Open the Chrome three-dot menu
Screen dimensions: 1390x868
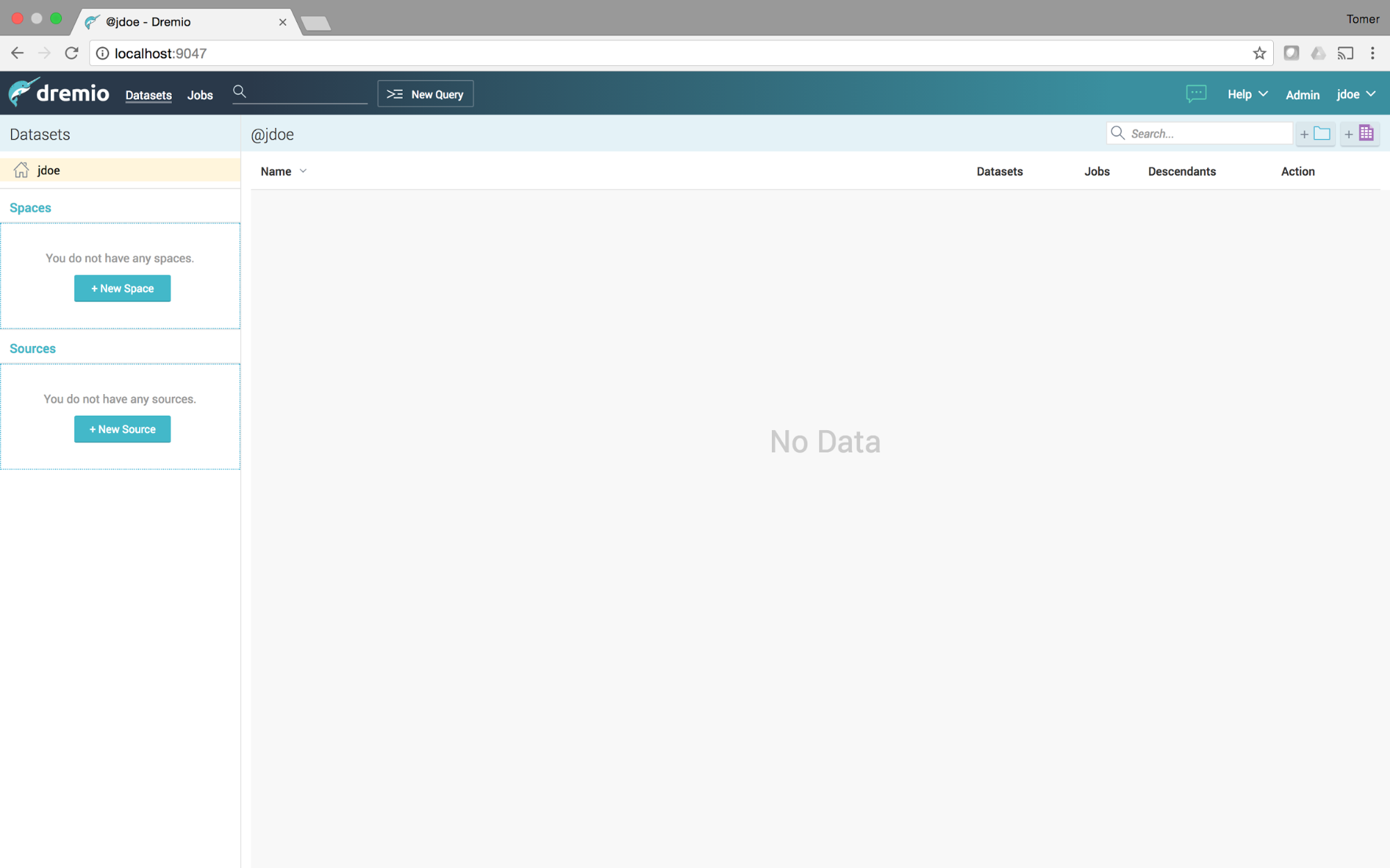(x=1372, y=54)
